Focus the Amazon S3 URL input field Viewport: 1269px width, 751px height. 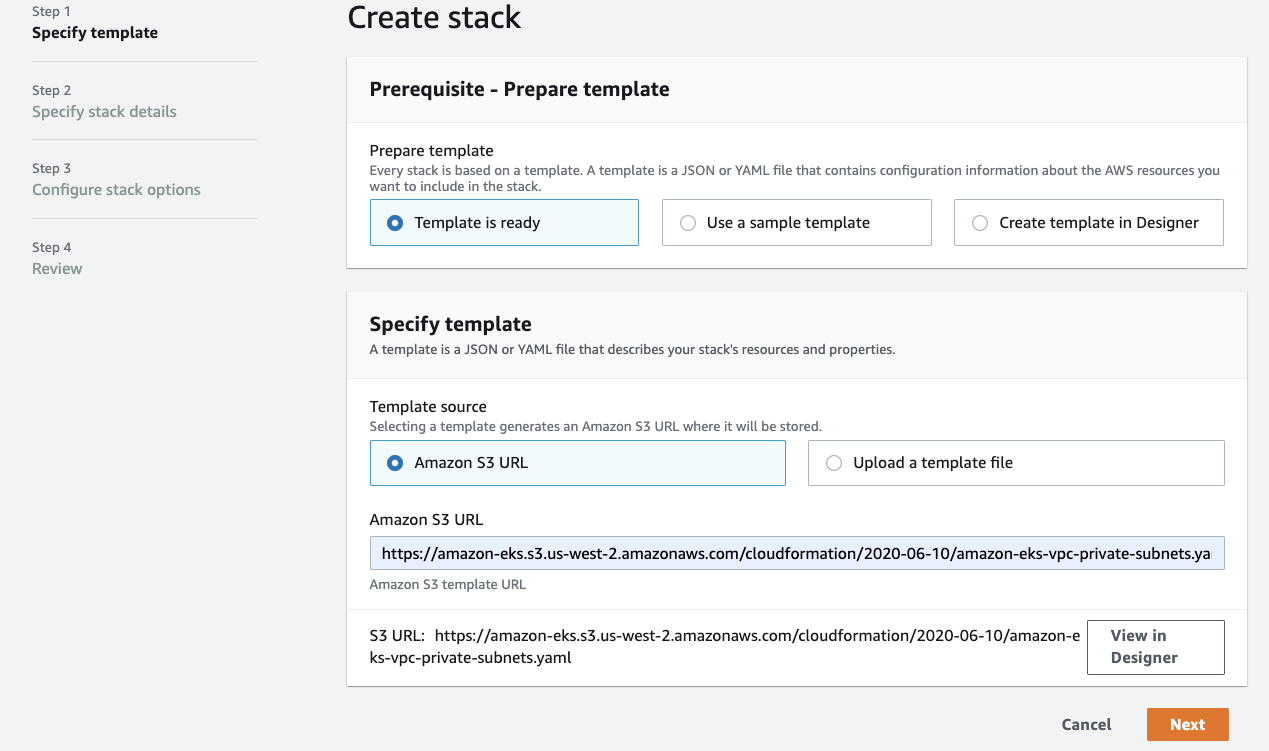(x=797, y=553)
